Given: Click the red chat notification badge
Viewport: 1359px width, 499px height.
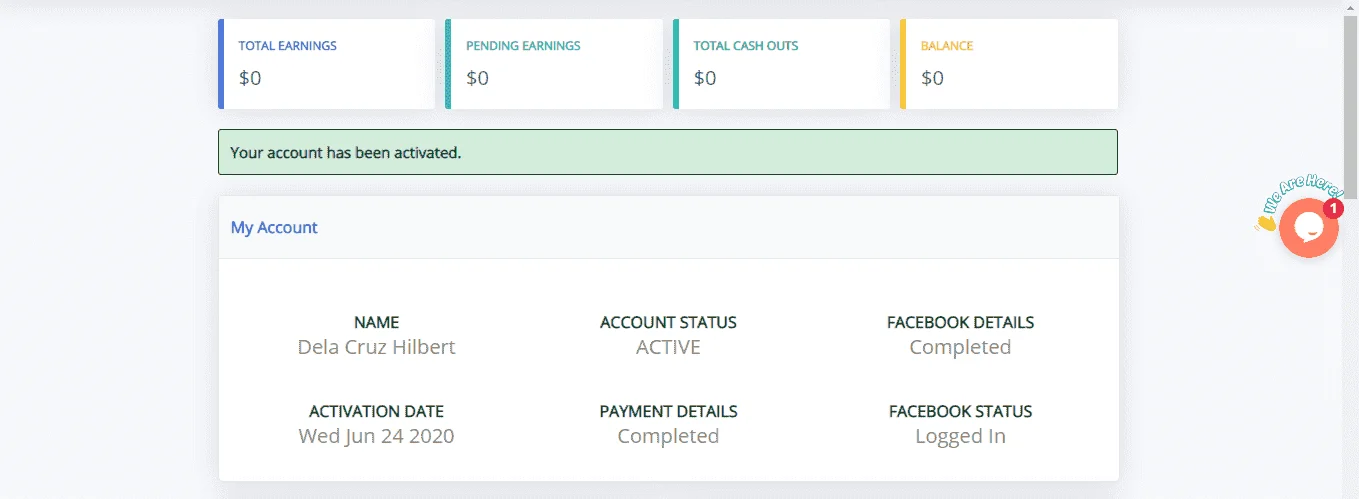Looking at the screenshot, I should [x=1333, y=208].
